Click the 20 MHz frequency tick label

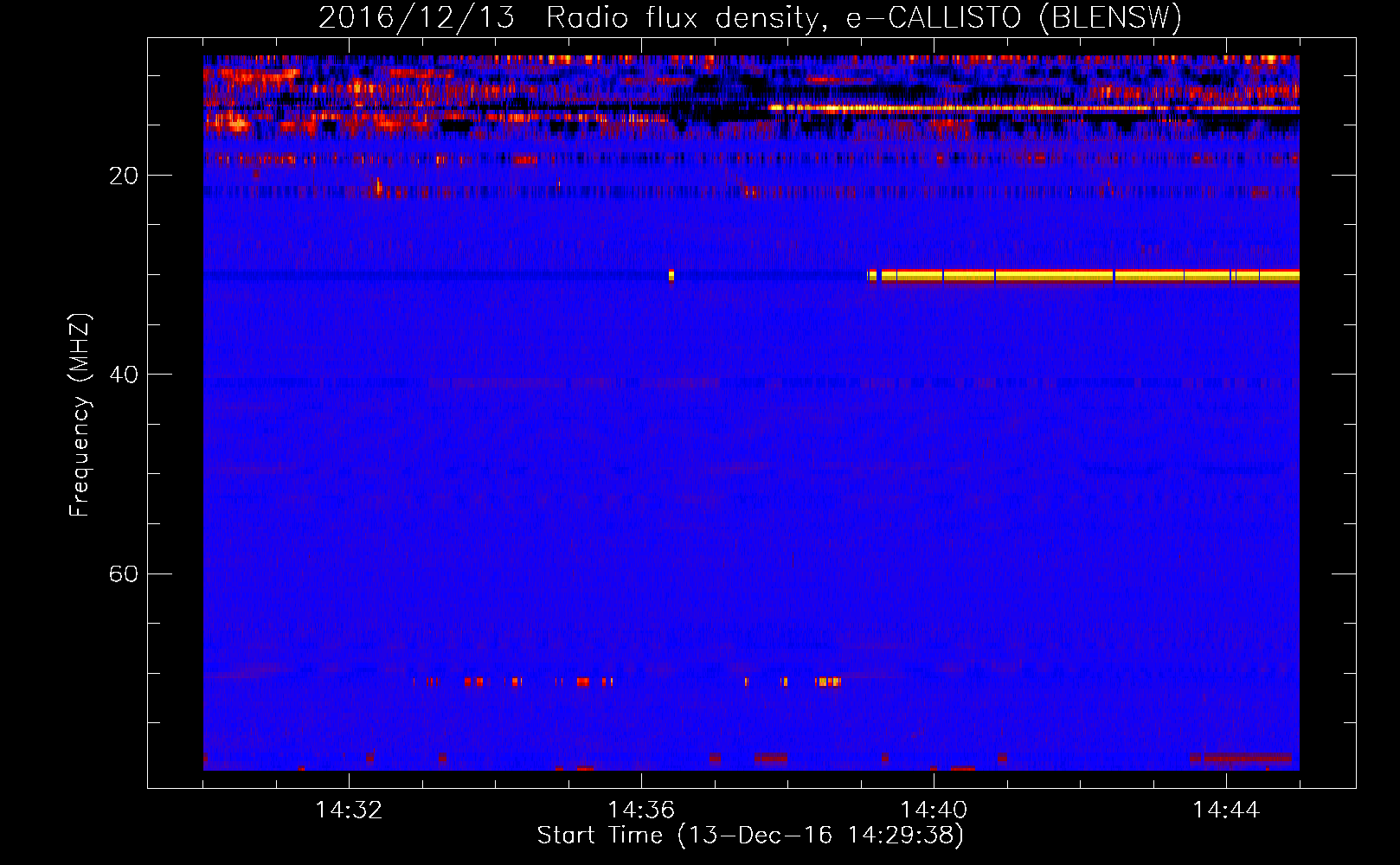tap(123, 176)
